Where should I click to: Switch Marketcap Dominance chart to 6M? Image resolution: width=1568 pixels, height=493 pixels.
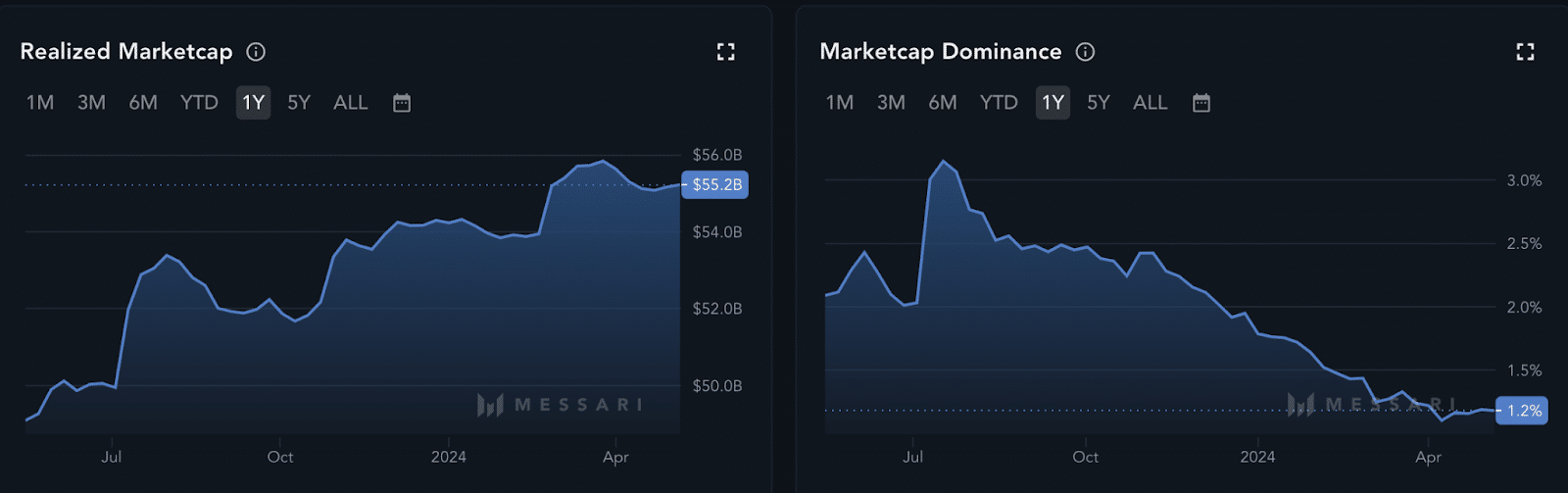(943, 103)
